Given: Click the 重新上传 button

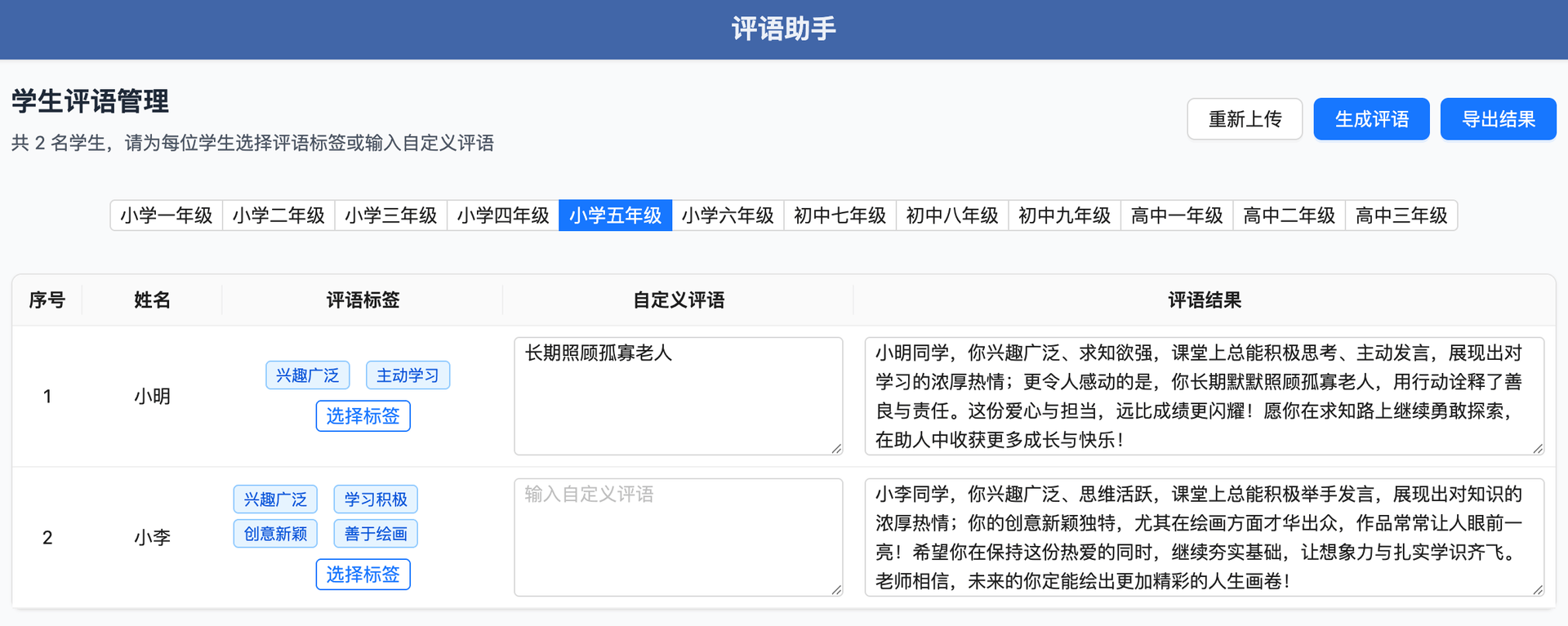Looking at the screenshot, I should point(1245,118).
